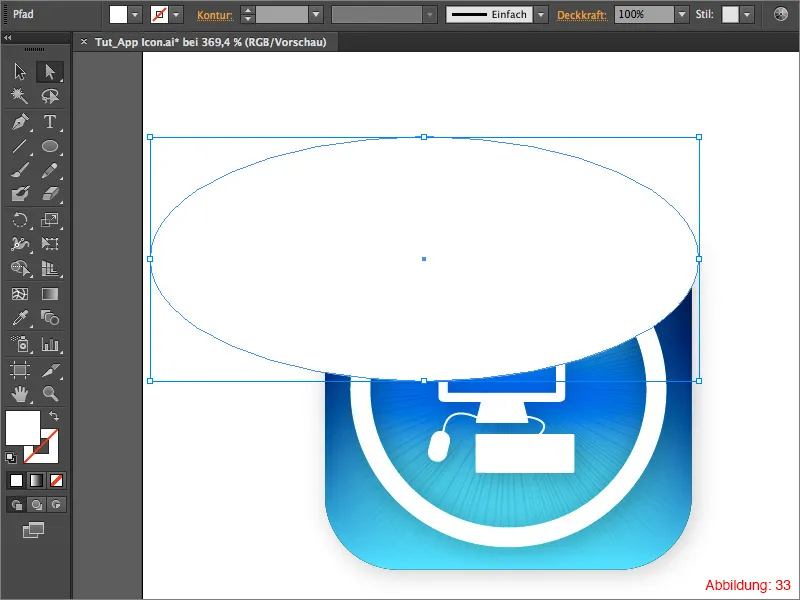Click the Deckkraft 100% field
This screenshot has height=600, width=800.
pos(644,15)
